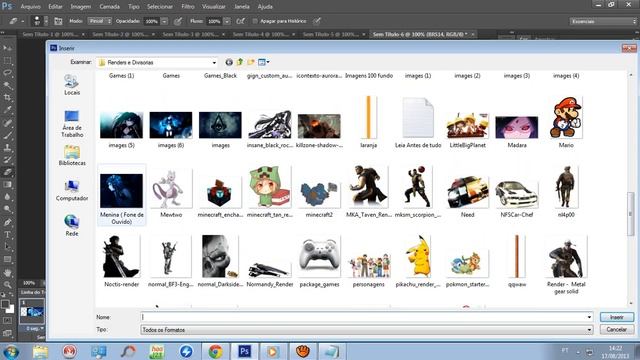Click the foreground color swatch
This screenshot has width=640, height=360.
pos(5,304)
